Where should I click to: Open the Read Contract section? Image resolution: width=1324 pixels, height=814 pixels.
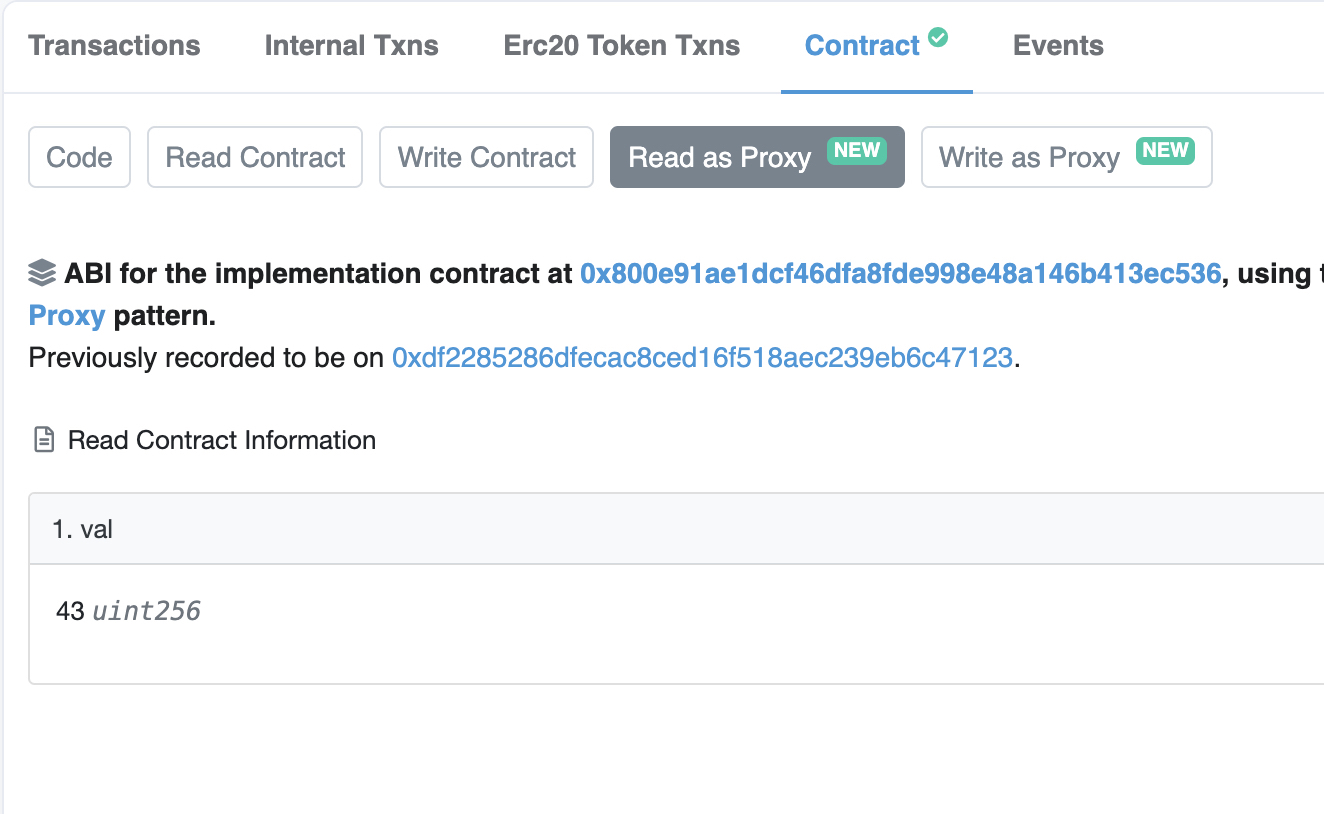pos(255,157)
